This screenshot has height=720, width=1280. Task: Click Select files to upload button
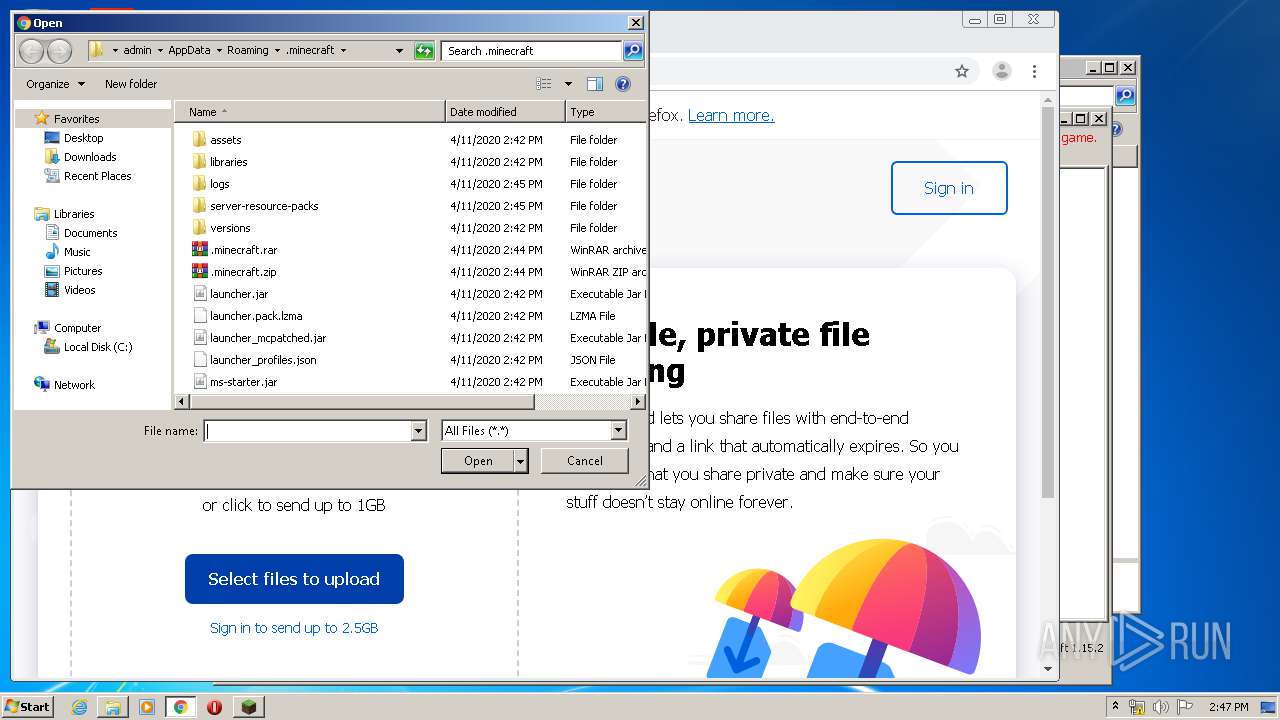(x=294, y=579)
